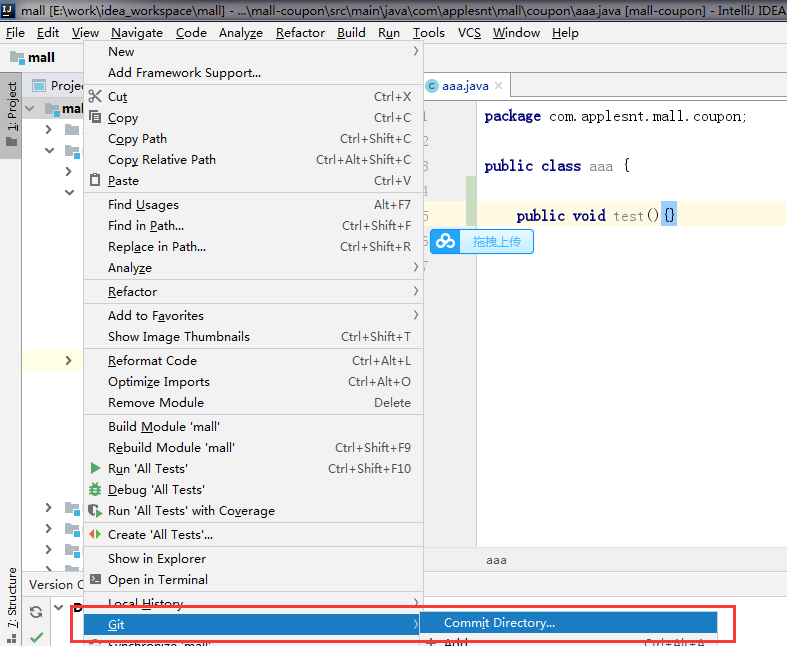Collapse the mall root tree node

(x=30, y=108)
